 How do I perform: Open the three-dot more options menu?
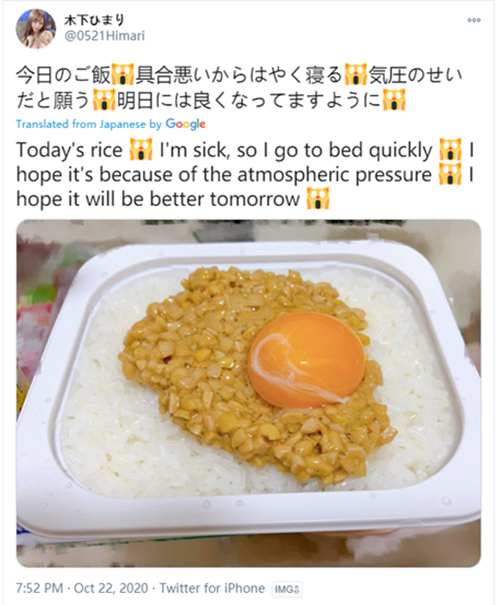click(x=473, y=20)
